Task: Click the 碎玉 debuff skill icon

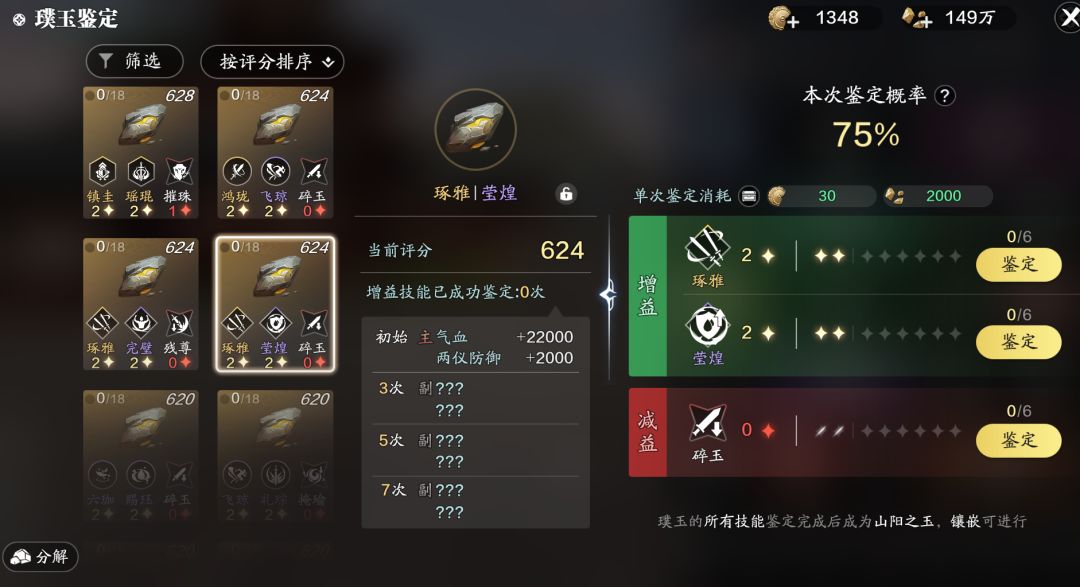Action: (x=707, y=423)
